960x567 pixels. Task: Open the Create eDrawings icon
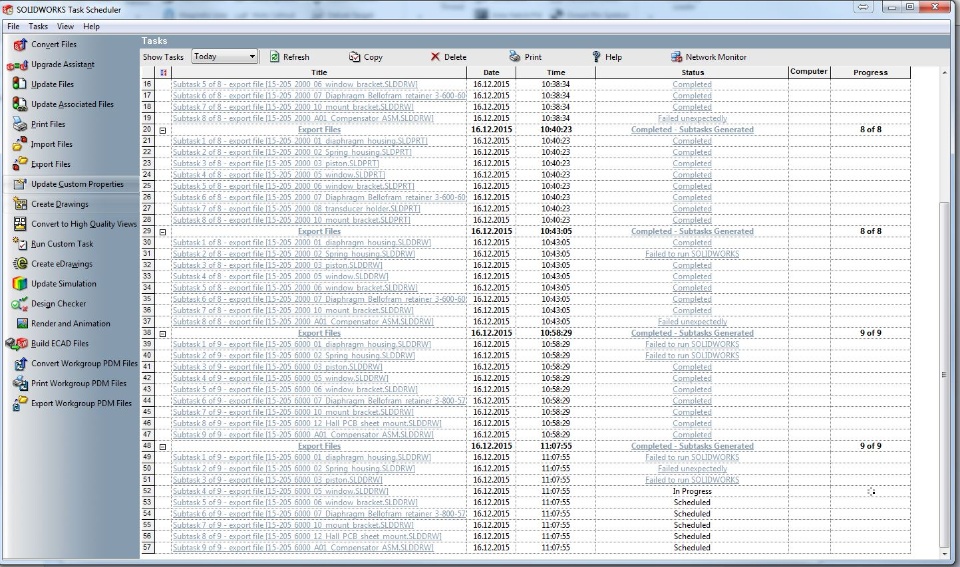(20, 264)
